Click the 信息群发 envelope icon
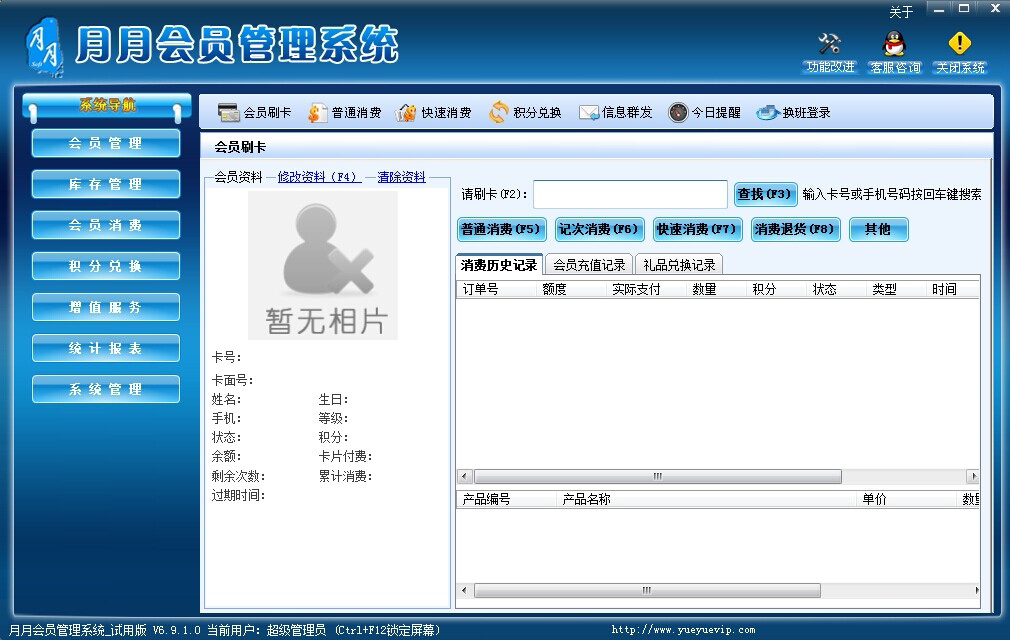1010x640 pixels. click(588, 113)
